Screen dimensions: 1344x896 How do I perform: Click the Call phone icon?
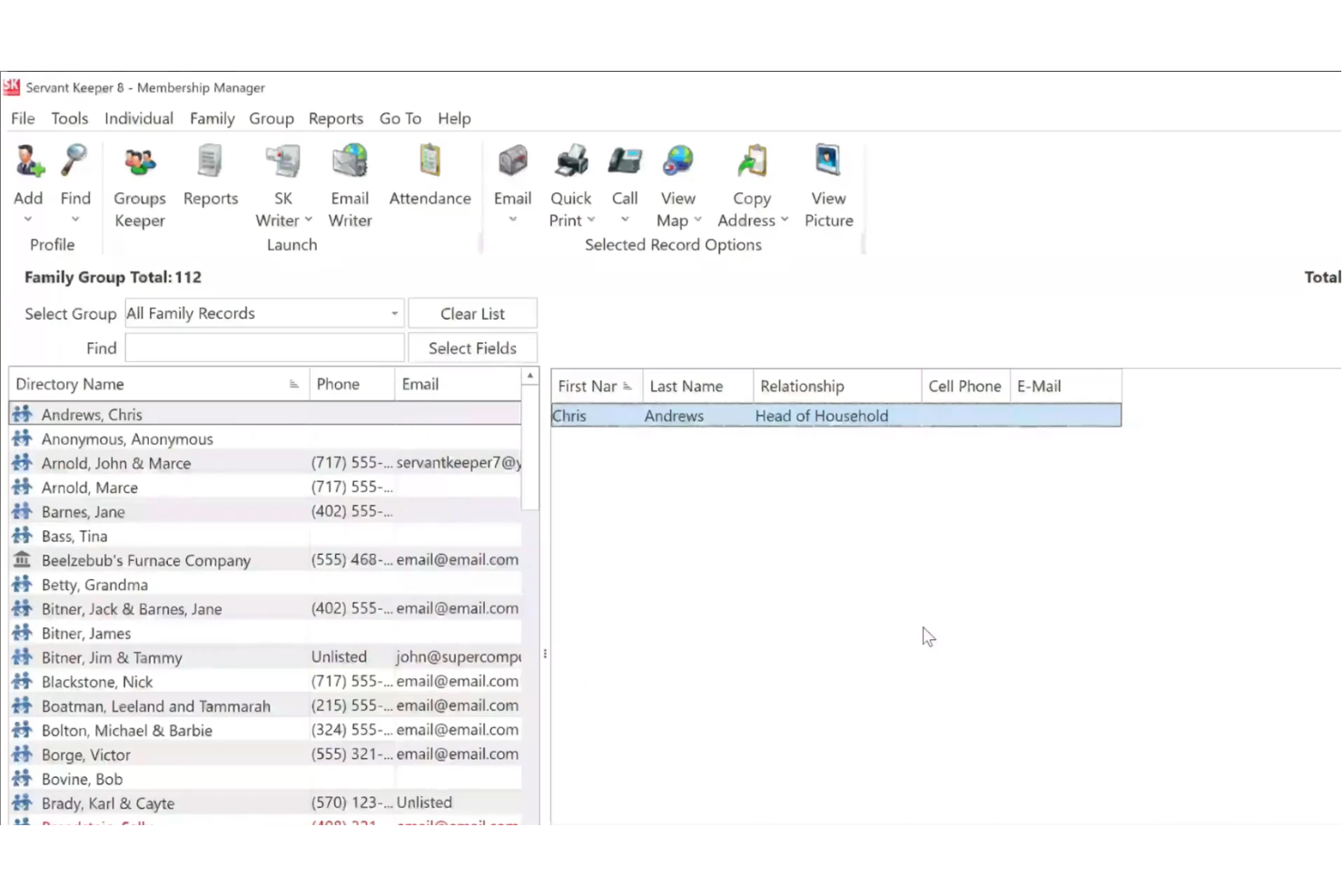[625, 162]
